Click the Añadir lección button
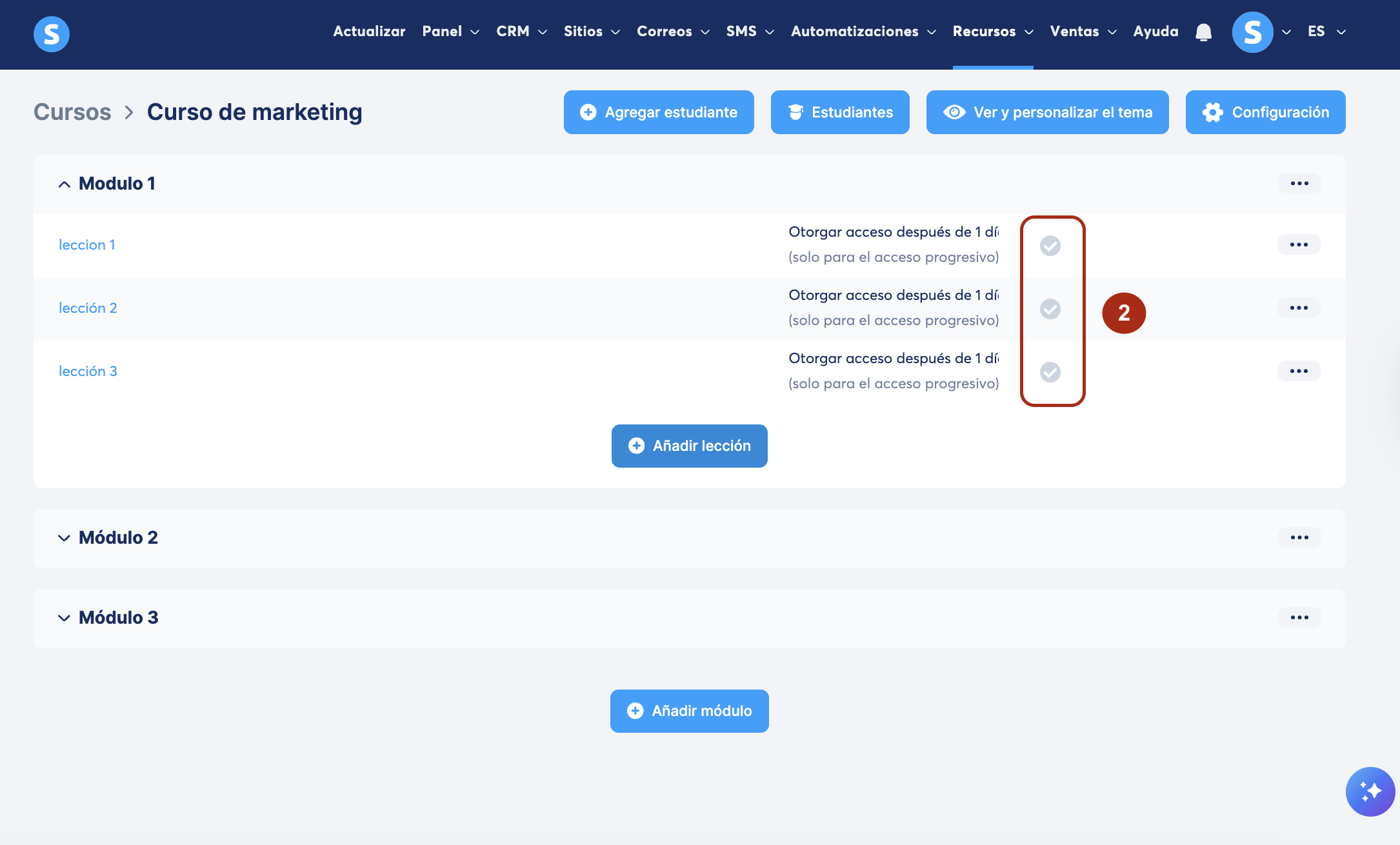Screen dimensions: 1400x845 [689, 446]
